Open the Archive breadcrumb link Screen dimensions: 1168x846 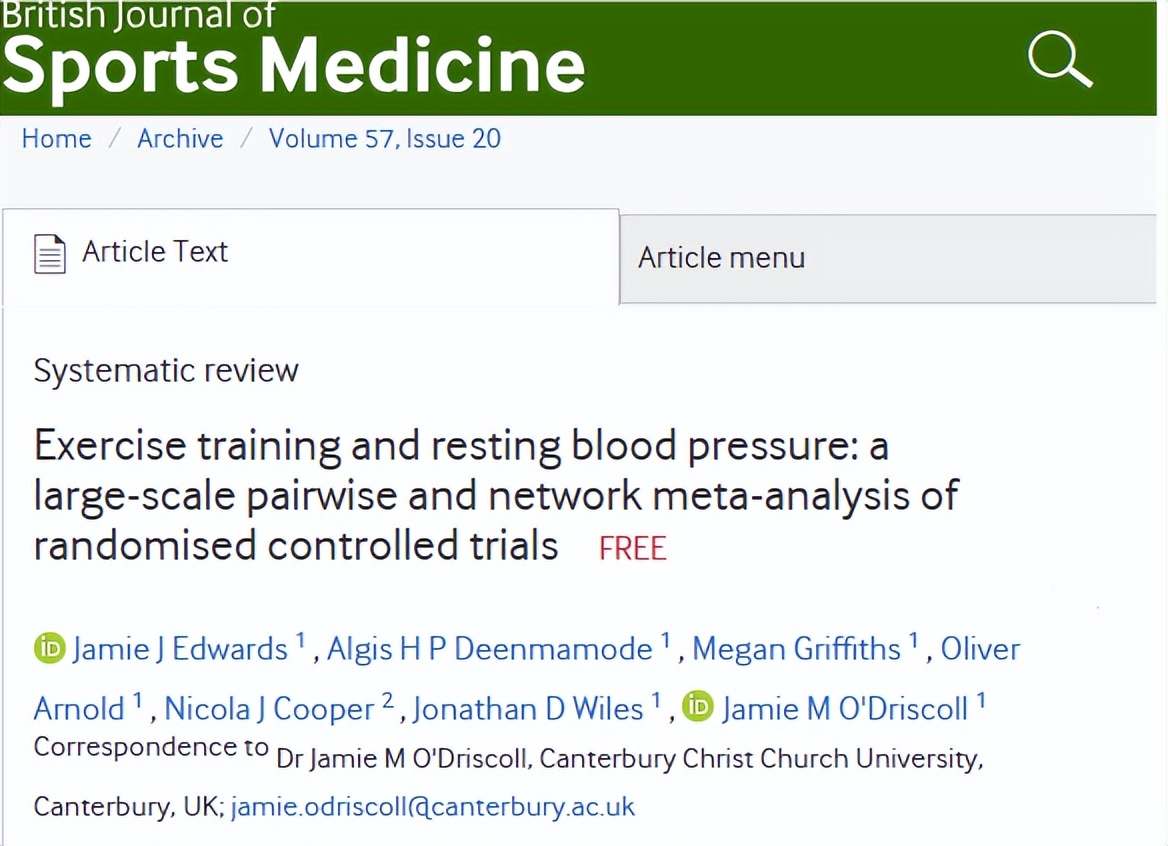tap(180, 138)
